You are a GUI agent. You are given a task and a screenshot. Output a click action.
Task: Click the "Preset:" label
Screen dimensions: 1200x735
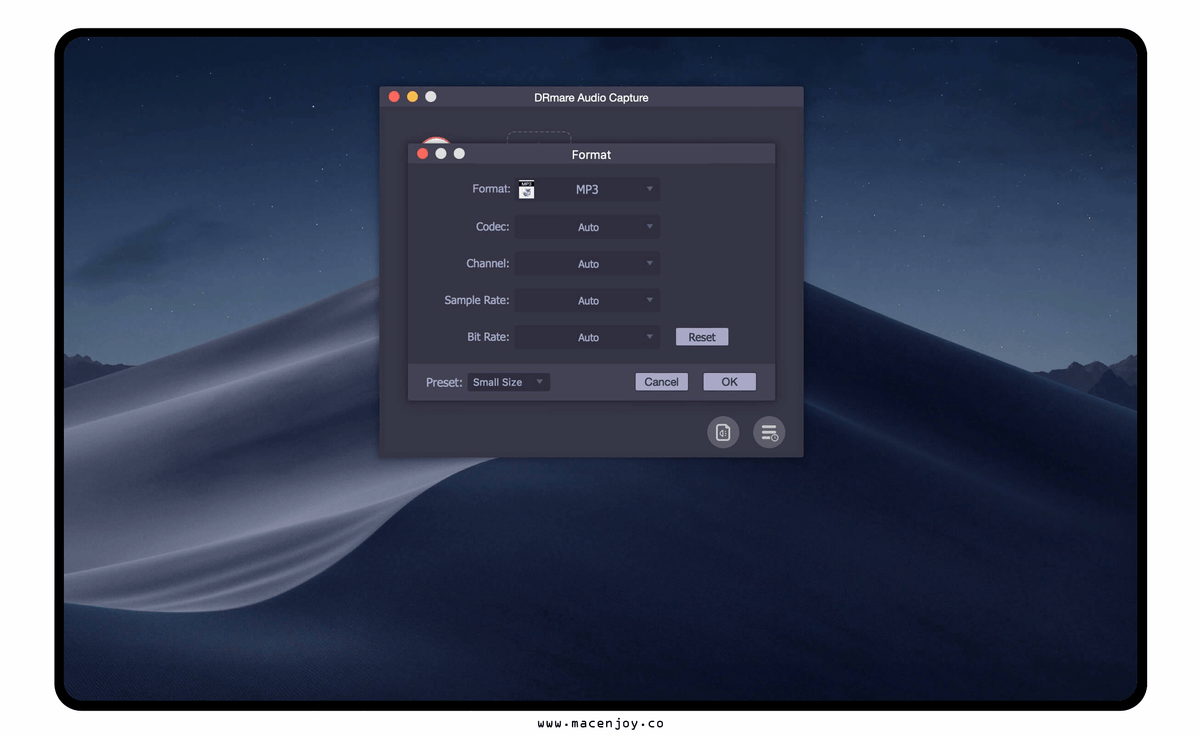pos(444,382)
